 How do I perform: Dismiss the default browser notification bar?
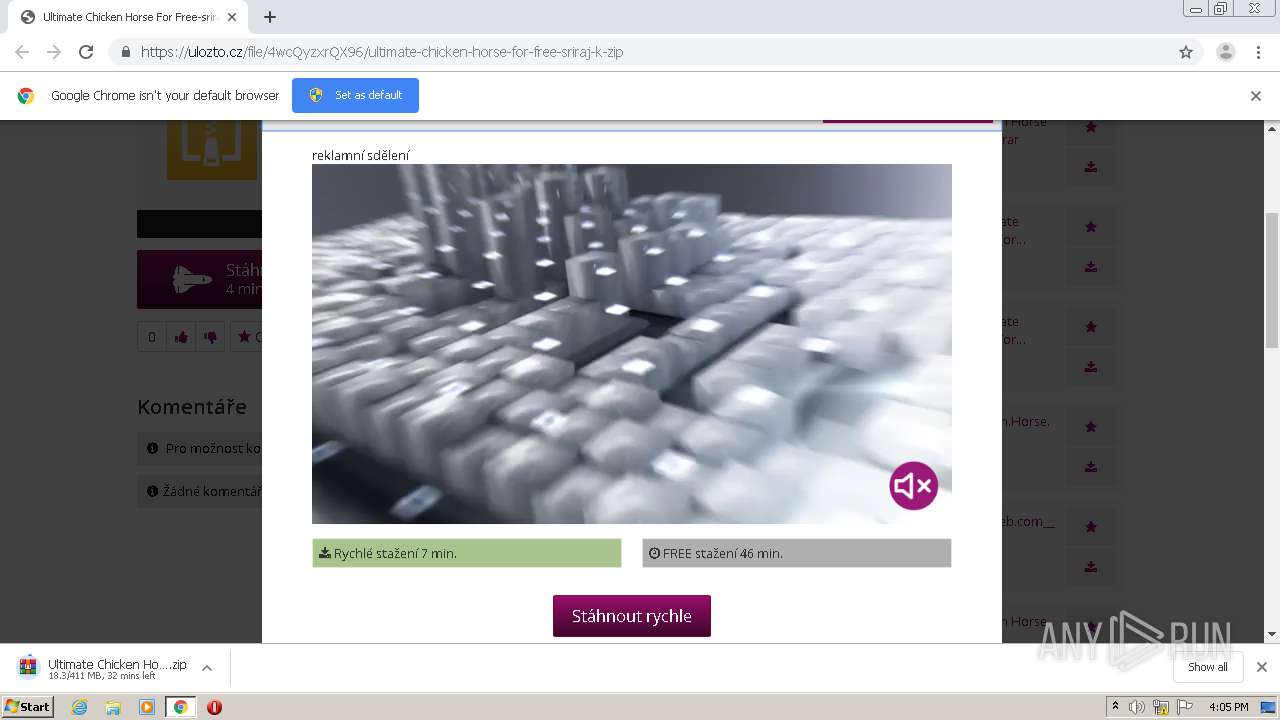pos(1256,96)
